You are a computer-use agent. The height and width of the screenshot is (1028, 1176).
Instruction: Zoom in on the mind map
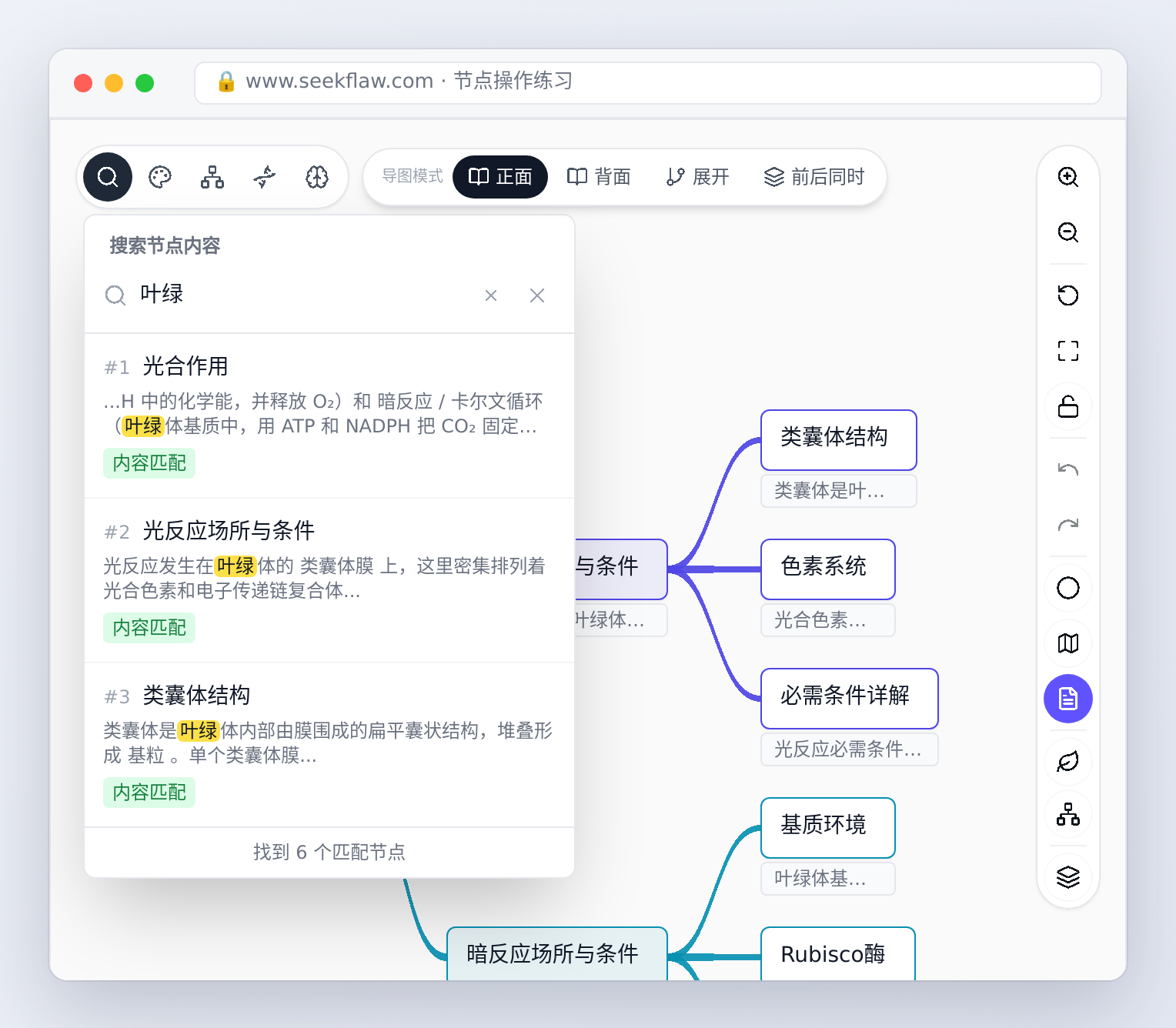[x=1068, y=177]
